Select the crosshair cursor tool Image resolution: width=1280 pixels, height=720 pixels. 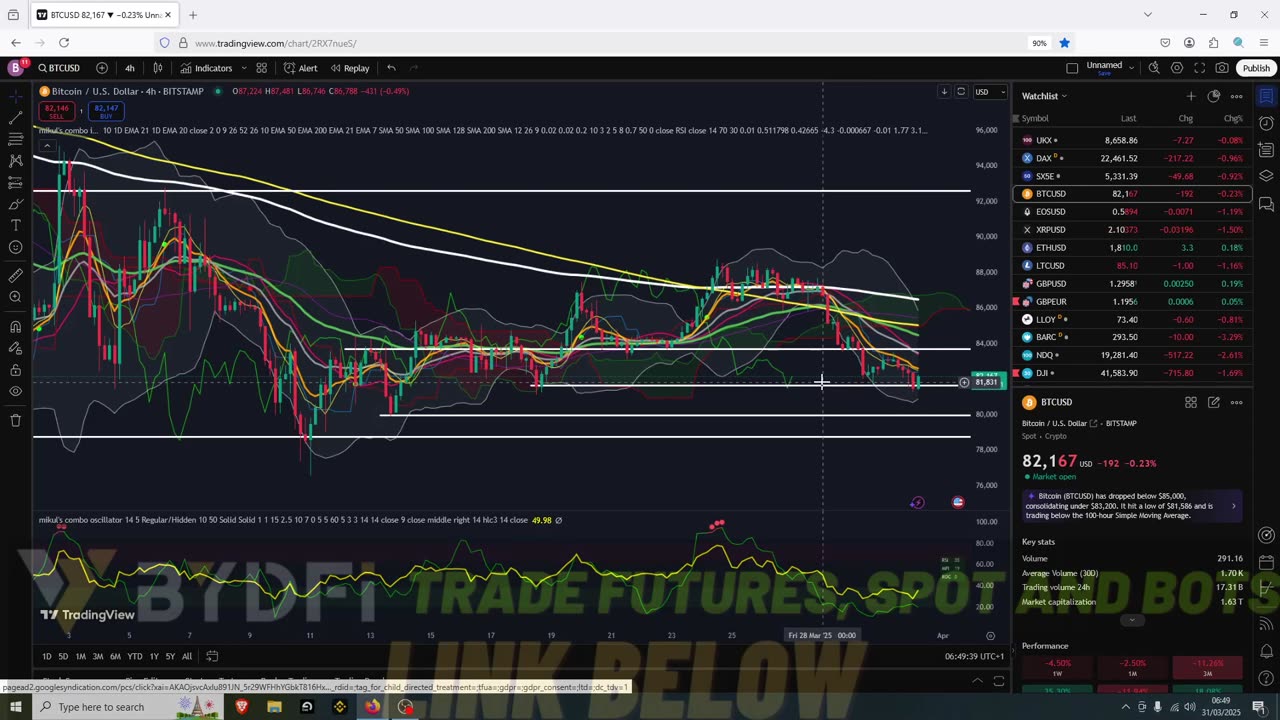click(x=15, y=96)
